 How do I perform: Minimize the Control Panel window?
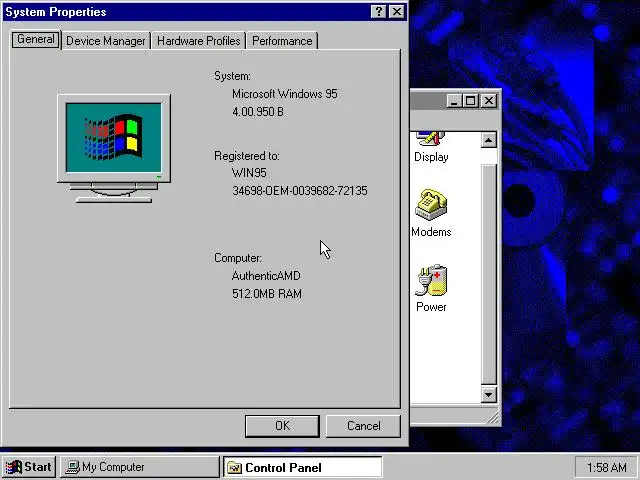click(454, 100)
